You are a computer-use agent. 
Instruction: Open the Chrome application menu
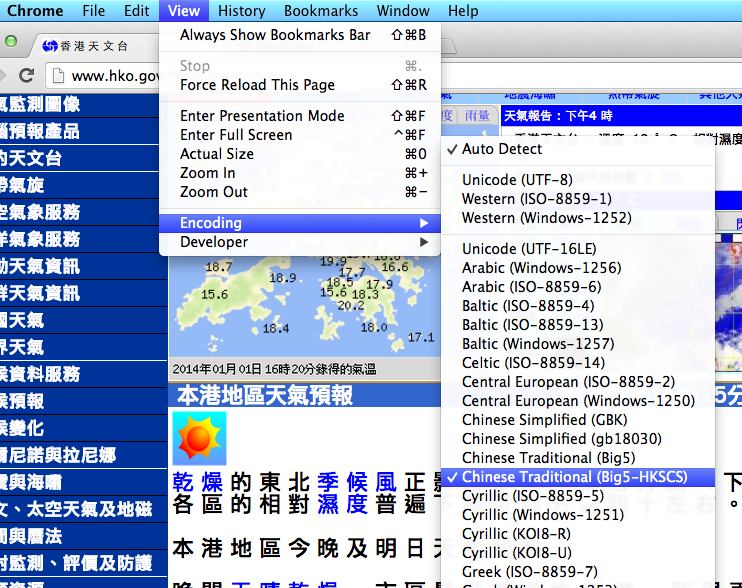35,10
